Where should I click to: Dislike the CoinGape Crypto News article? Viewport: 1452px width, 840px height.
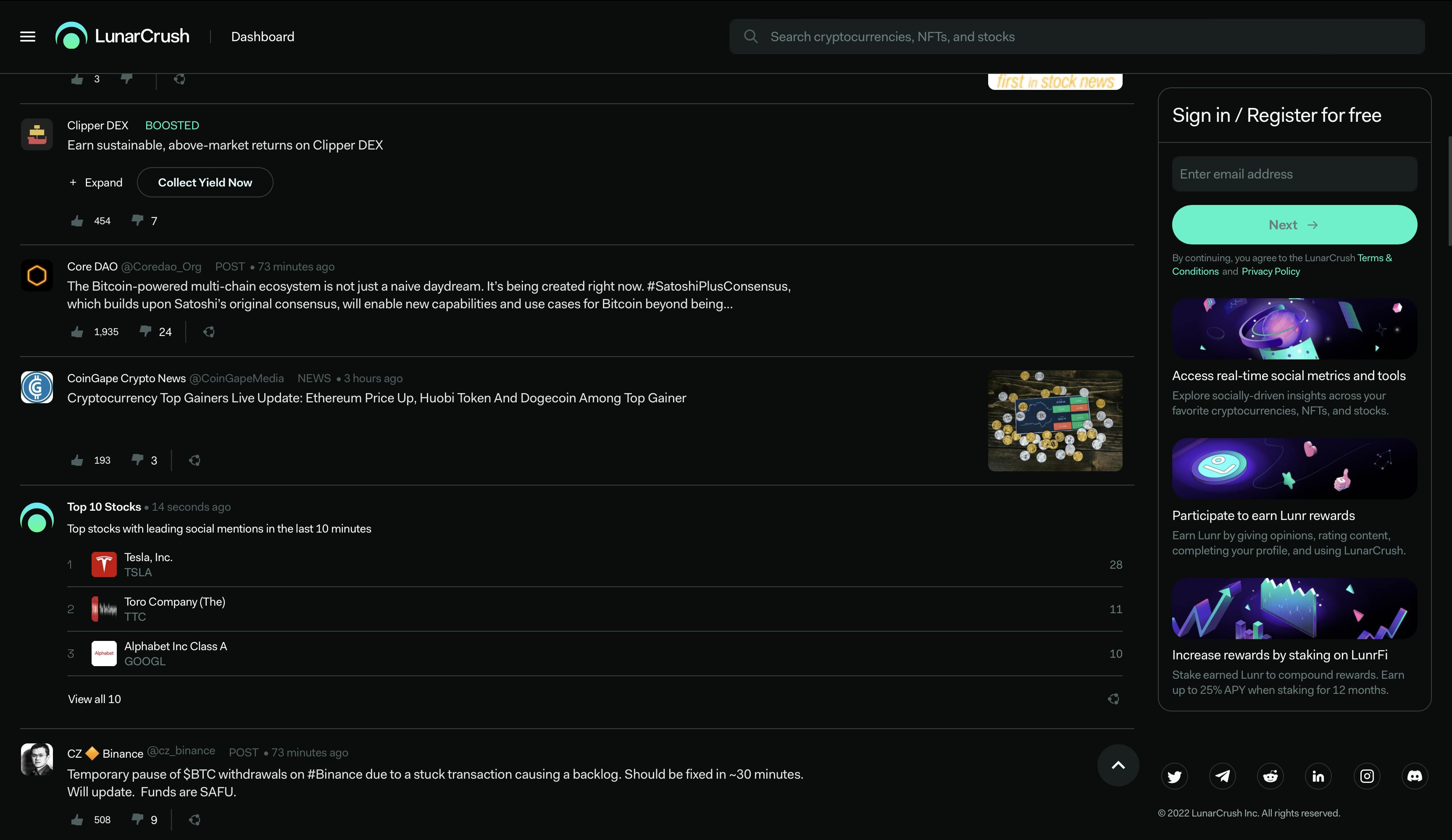coord(137,460)
